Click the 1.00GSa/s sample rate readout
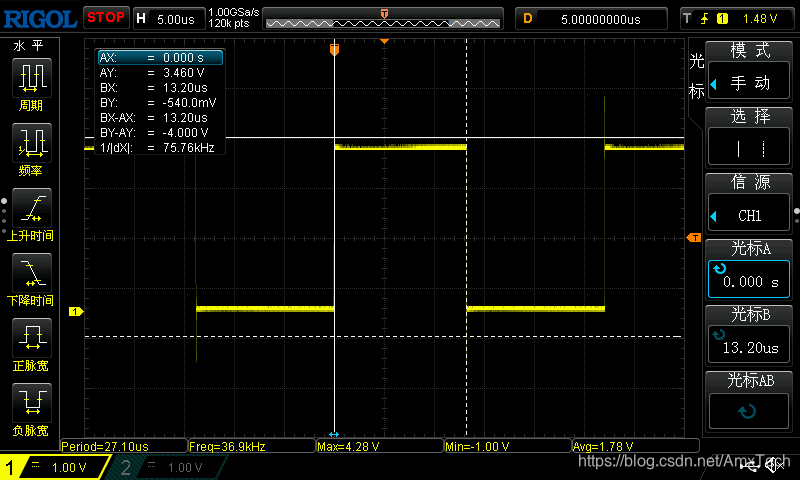 (x=234, y=12)
